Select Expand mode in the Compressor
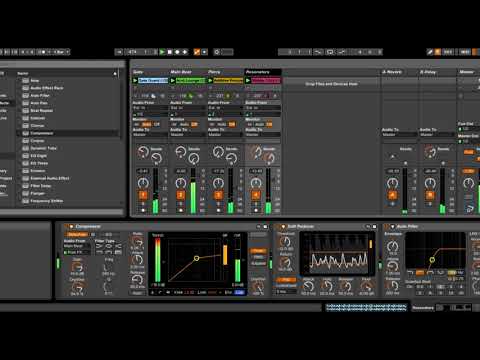Viewport: 480px width, 360px height. 258,264
